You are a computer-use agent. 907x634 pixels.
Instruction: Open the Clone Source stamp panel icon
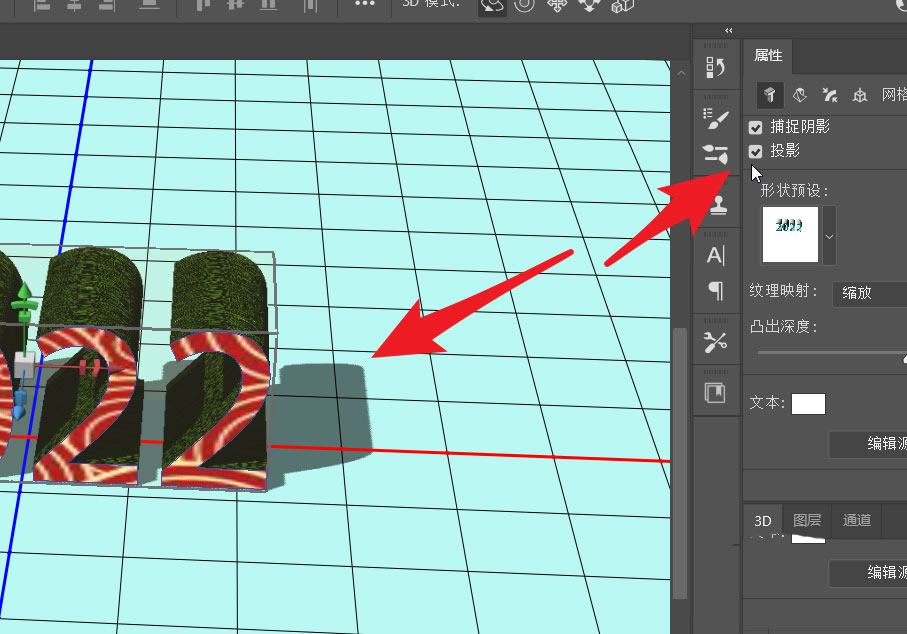tap(716, 205)
